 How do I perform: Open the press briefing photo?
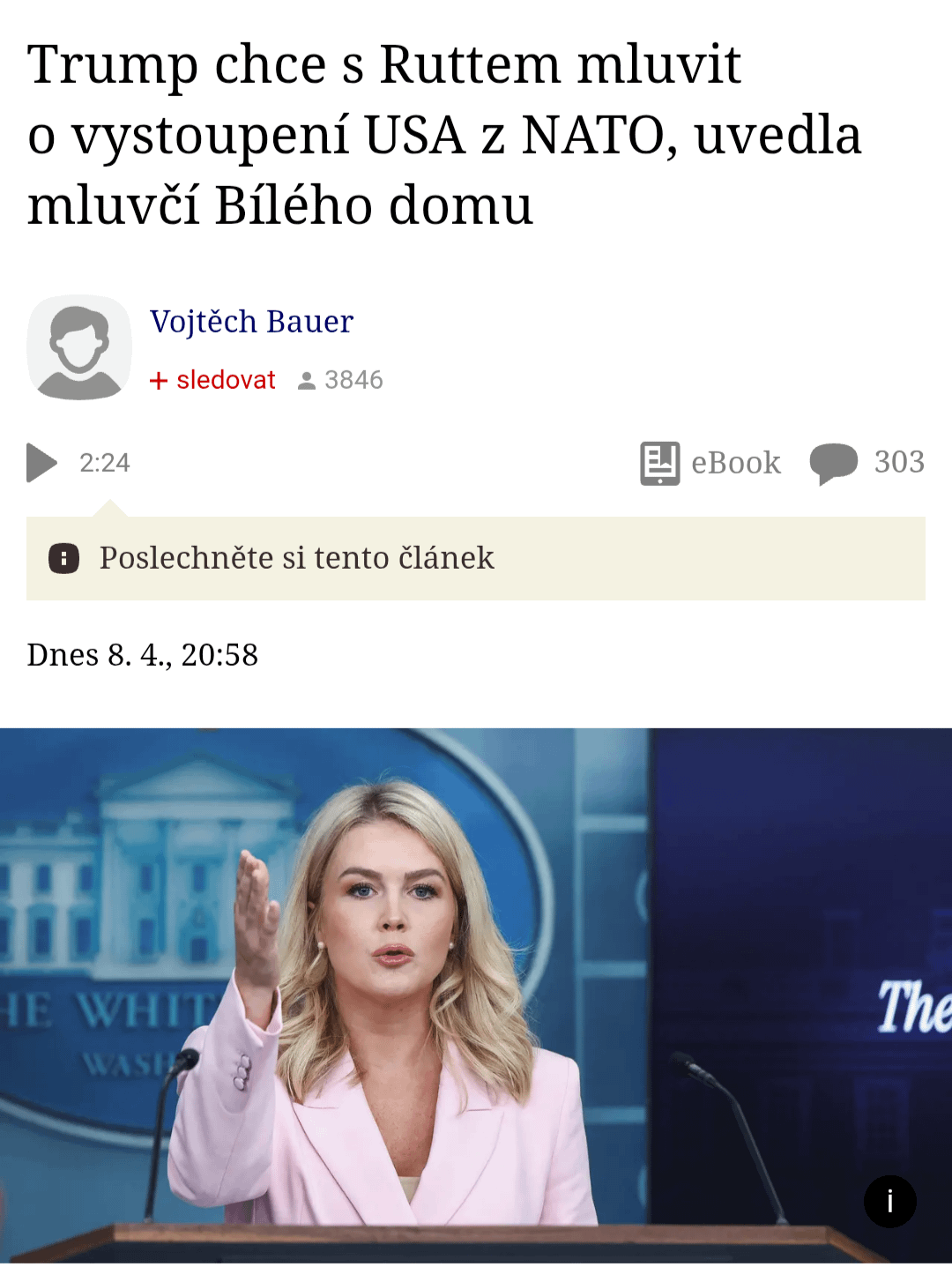[476, 996]
